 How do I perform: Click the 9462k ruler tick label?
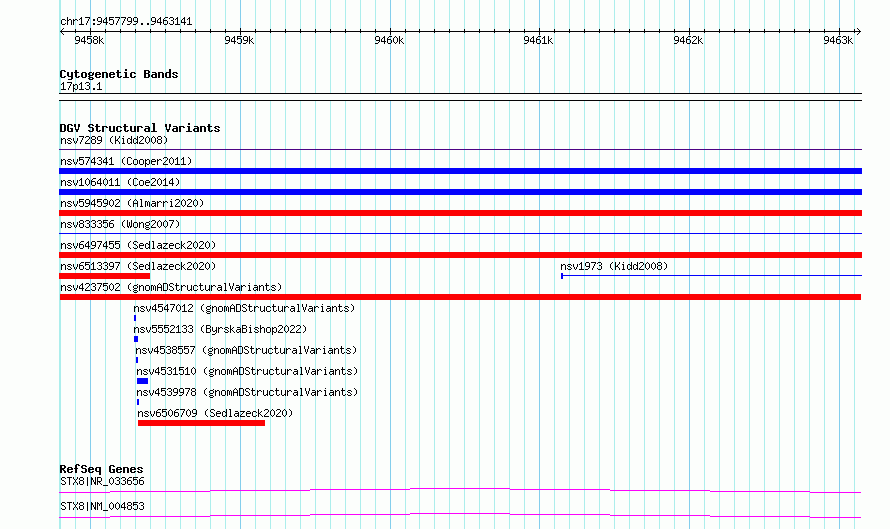[x=688, y=40]
